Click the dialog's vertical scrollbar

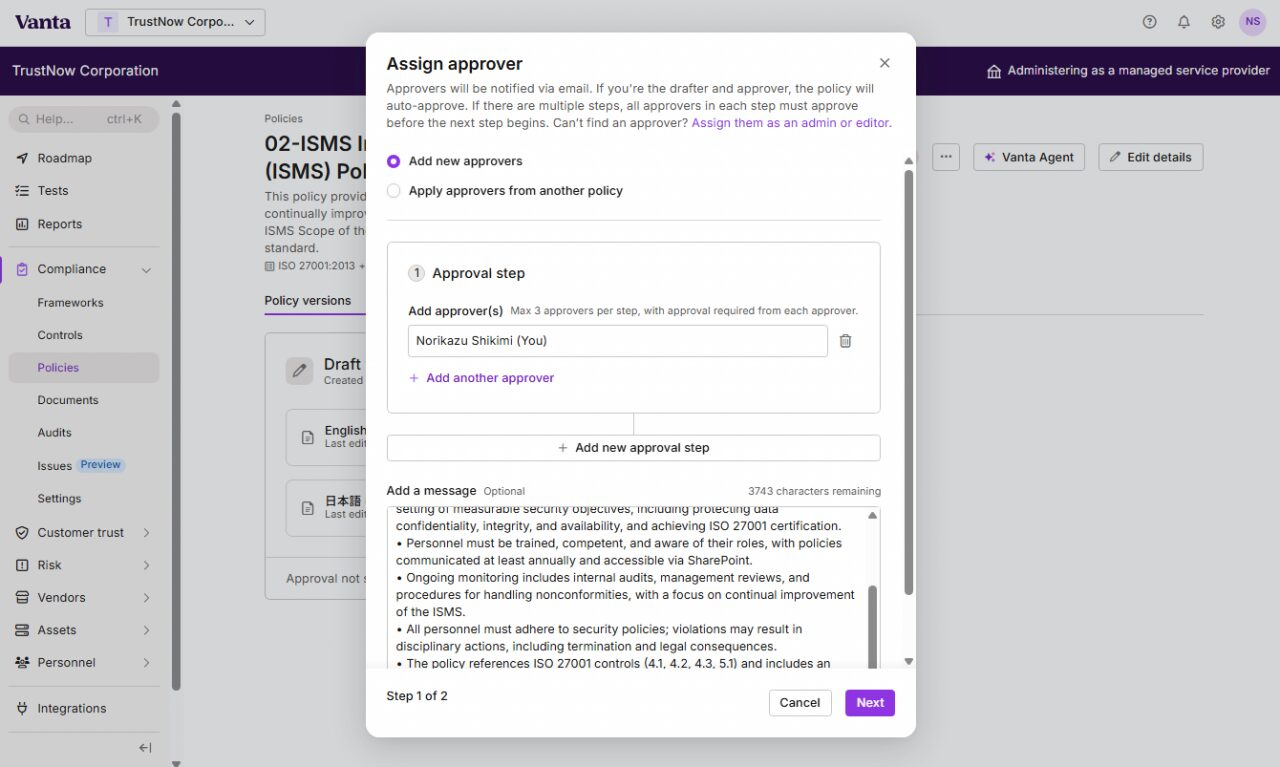point(909,382)
